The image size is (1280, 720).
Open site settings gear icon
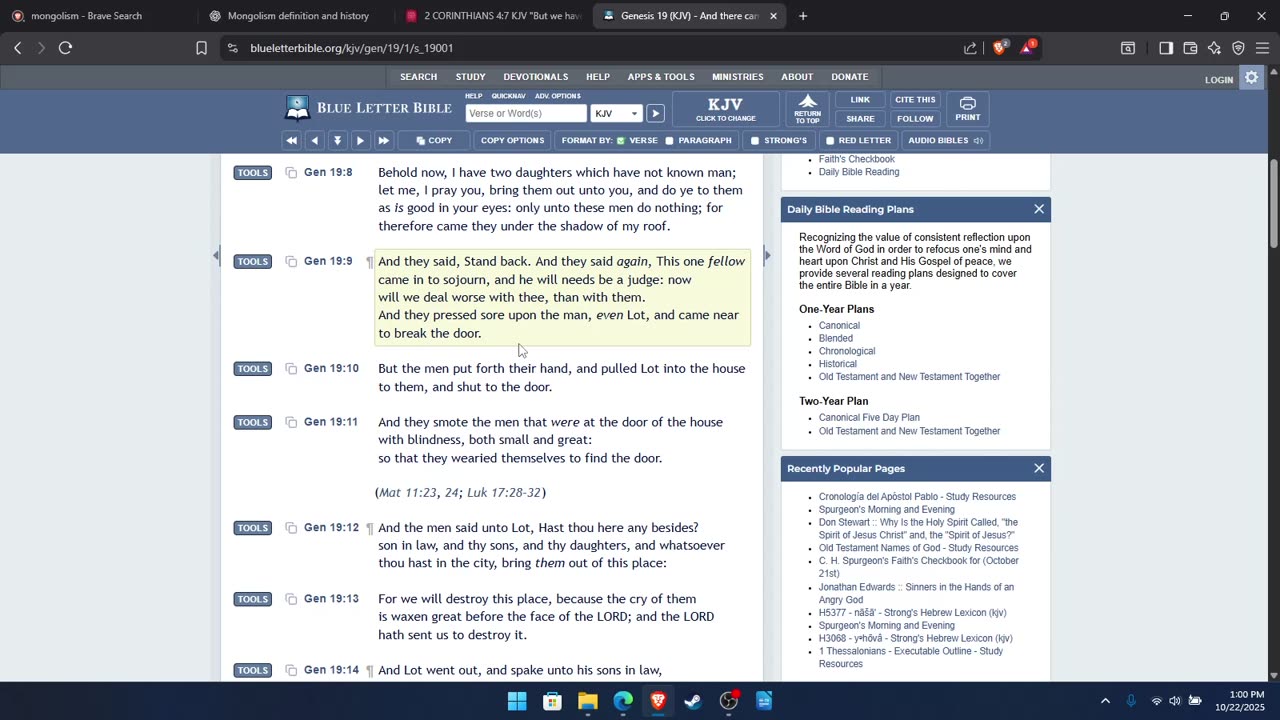[1251, 78]
